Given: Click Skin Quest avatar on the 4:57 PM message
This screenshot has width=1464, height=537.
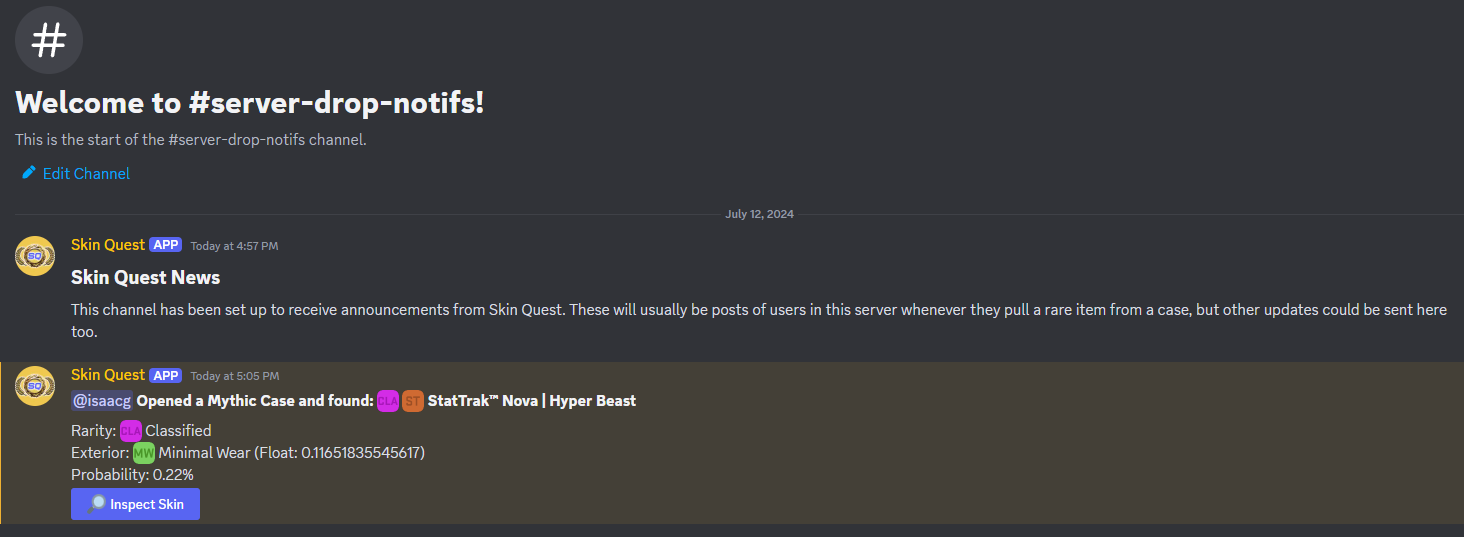Looking at the screenshot, I should coord(35,257).
